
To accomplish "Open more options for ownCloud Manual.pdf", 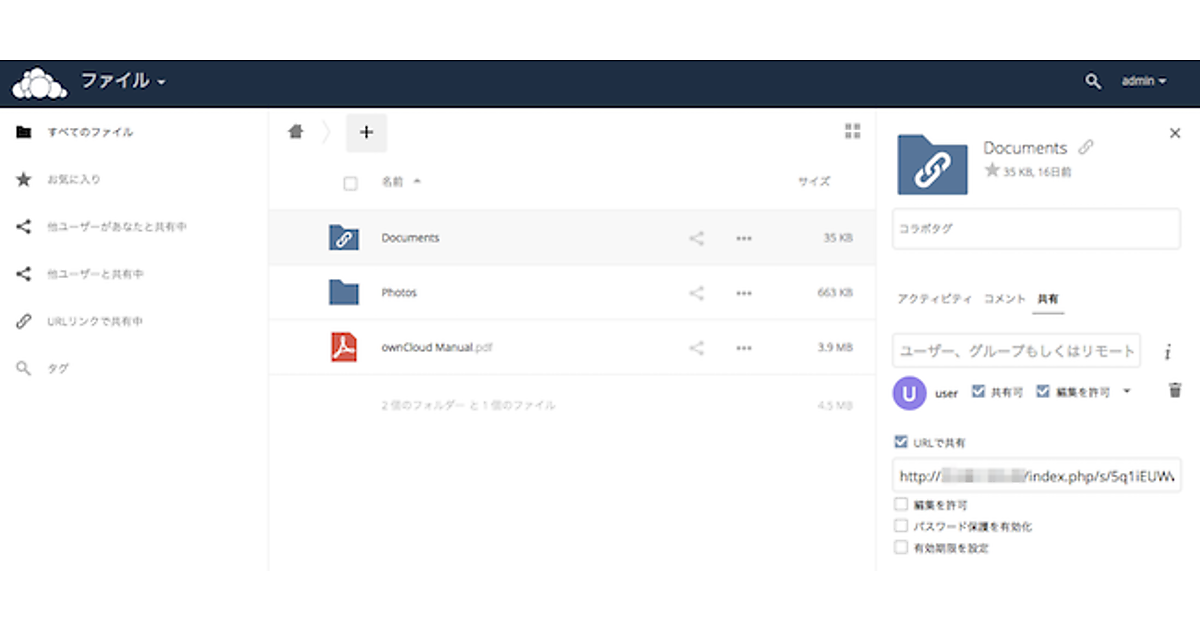I will pyautogui.click(x=743, y=348).
